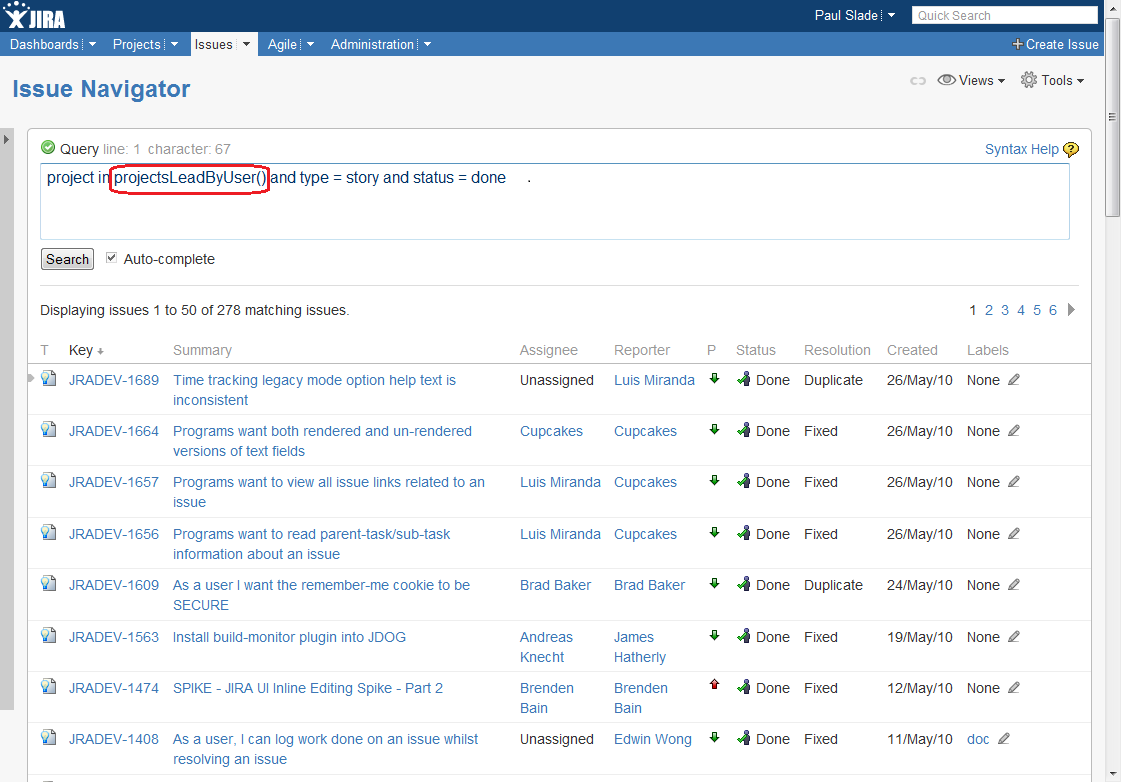Image resolution: width=1121 pixels, height=782 pixels.
Task: Click the page vertical scrollbar thumb
Action: coord(1112,117)
